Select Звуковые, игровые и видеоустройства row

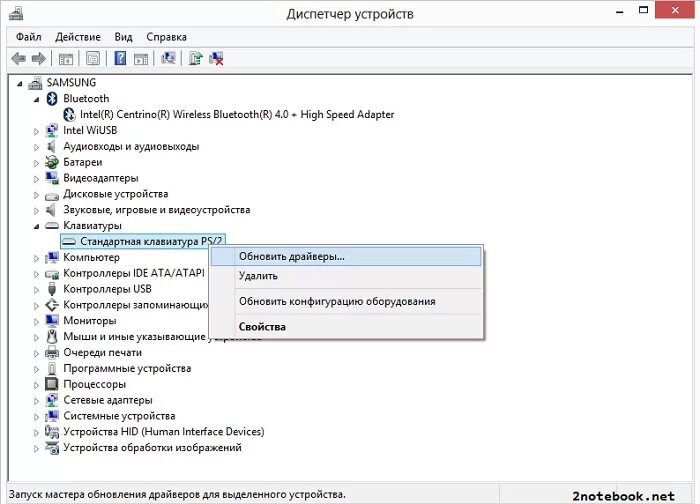click(156, 210)
